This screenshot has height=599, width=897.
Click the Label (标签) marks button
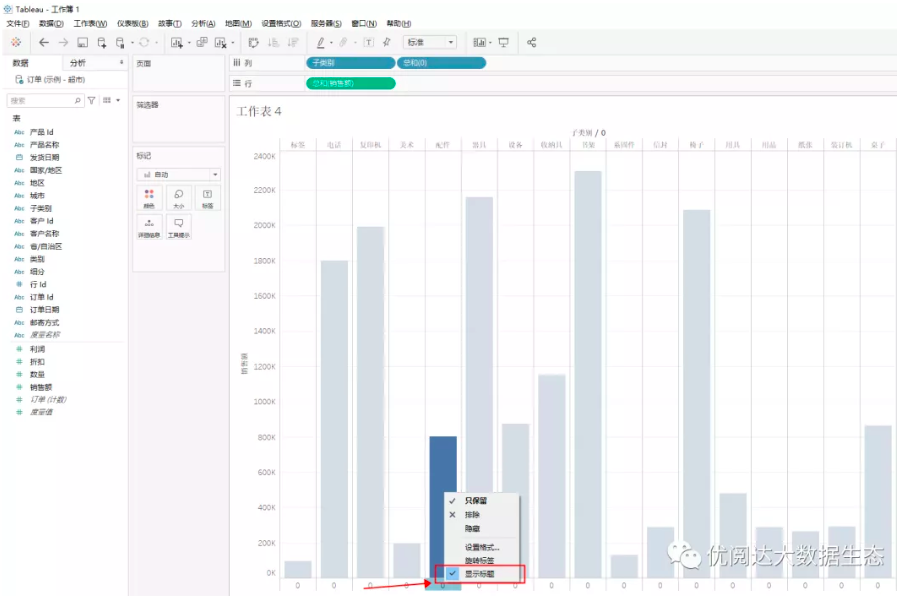click(207, 197)
